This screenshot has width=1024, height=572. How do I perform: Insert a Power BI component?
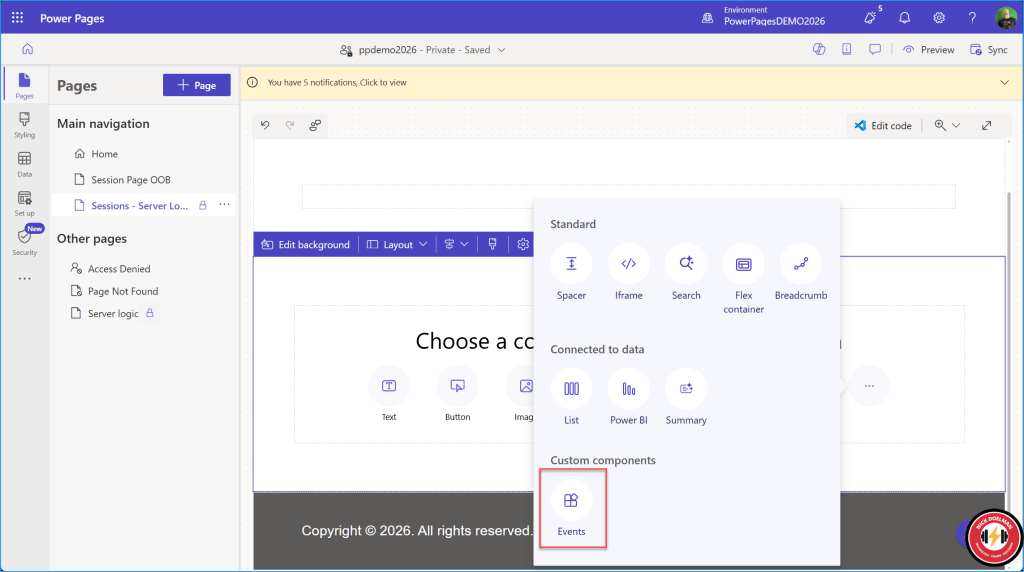[628, 389]
